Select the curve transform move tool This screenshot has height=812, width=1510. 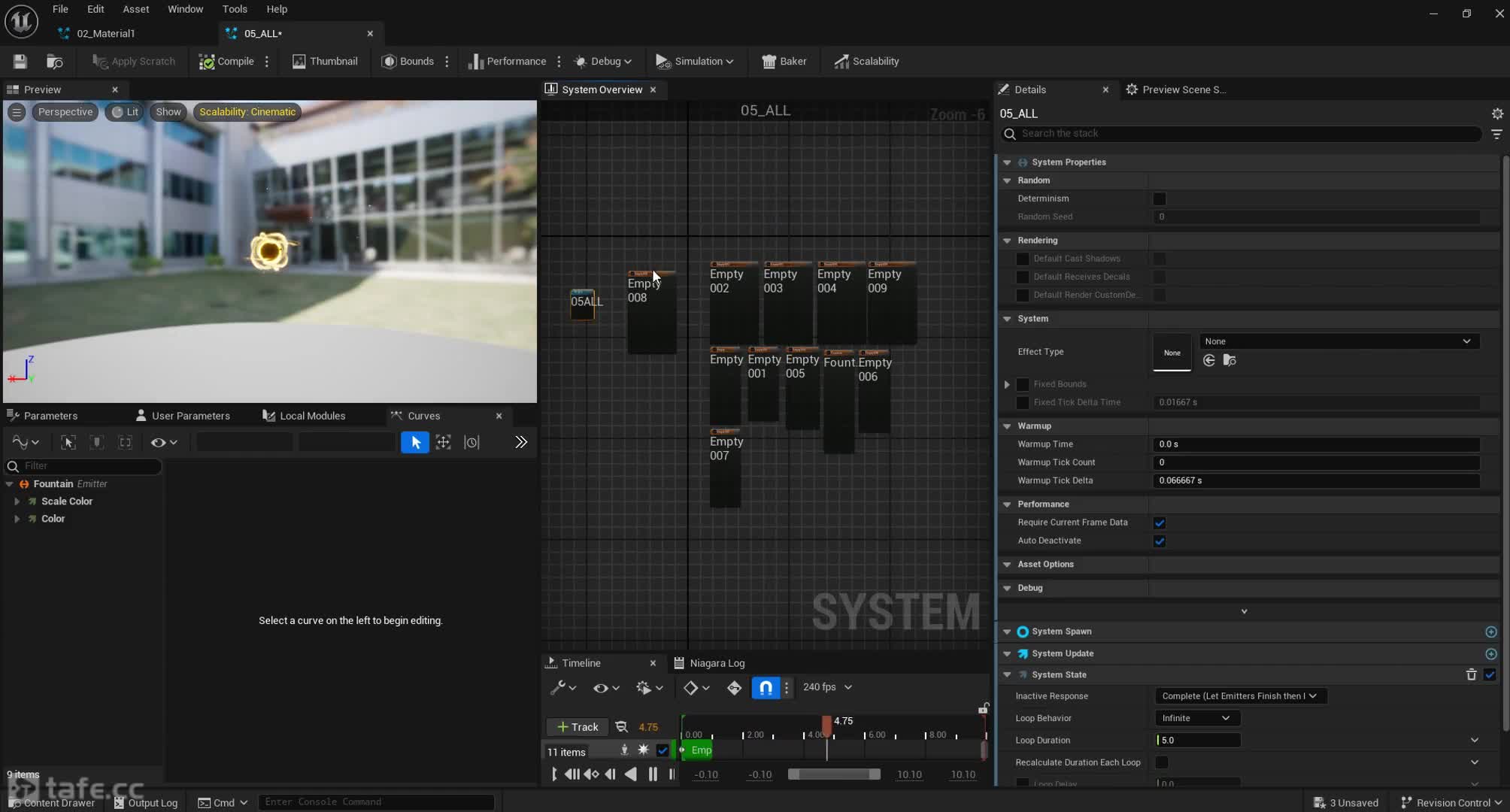click(x=444, y=442)
